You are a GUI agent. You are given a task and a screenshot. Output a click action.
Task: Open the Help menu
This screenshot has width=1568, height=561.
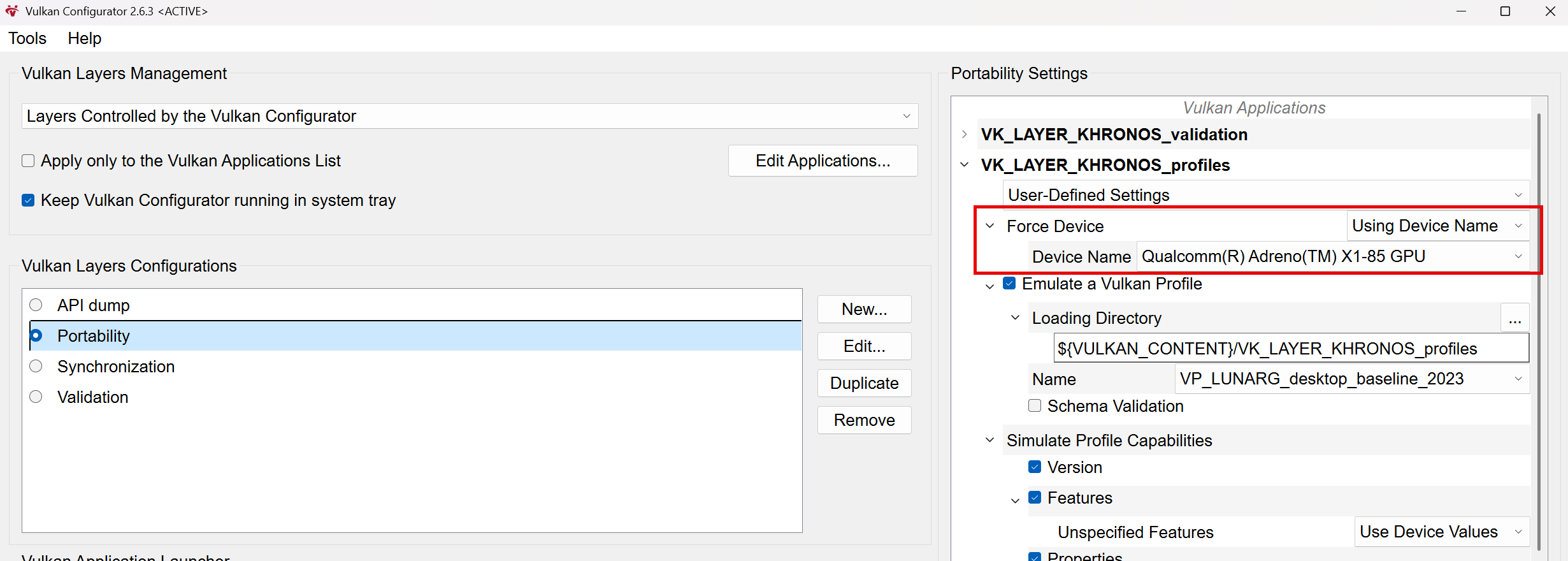coord(85,38)
